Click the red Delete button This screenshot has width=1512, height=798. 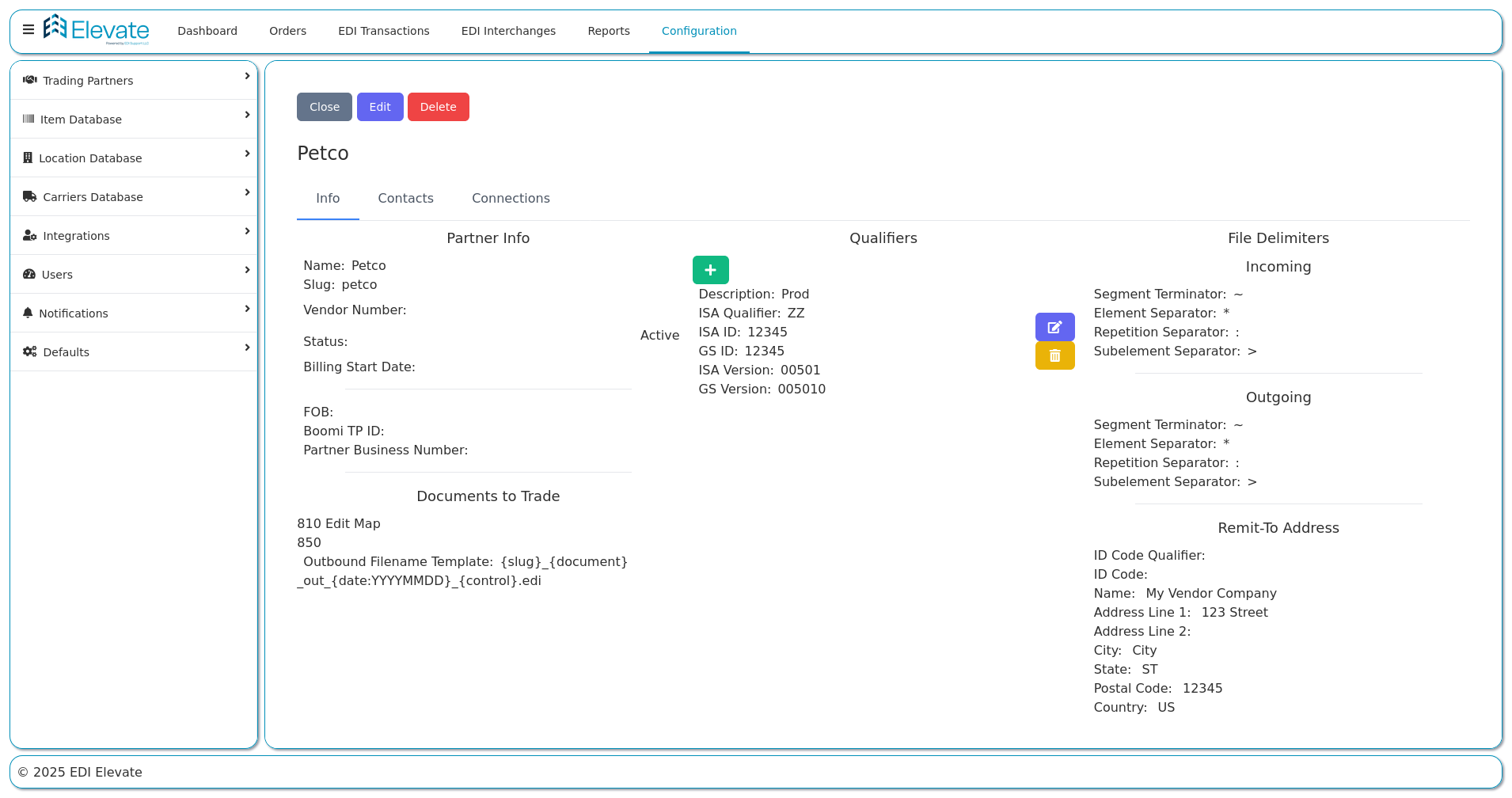(x=439, y=107)
